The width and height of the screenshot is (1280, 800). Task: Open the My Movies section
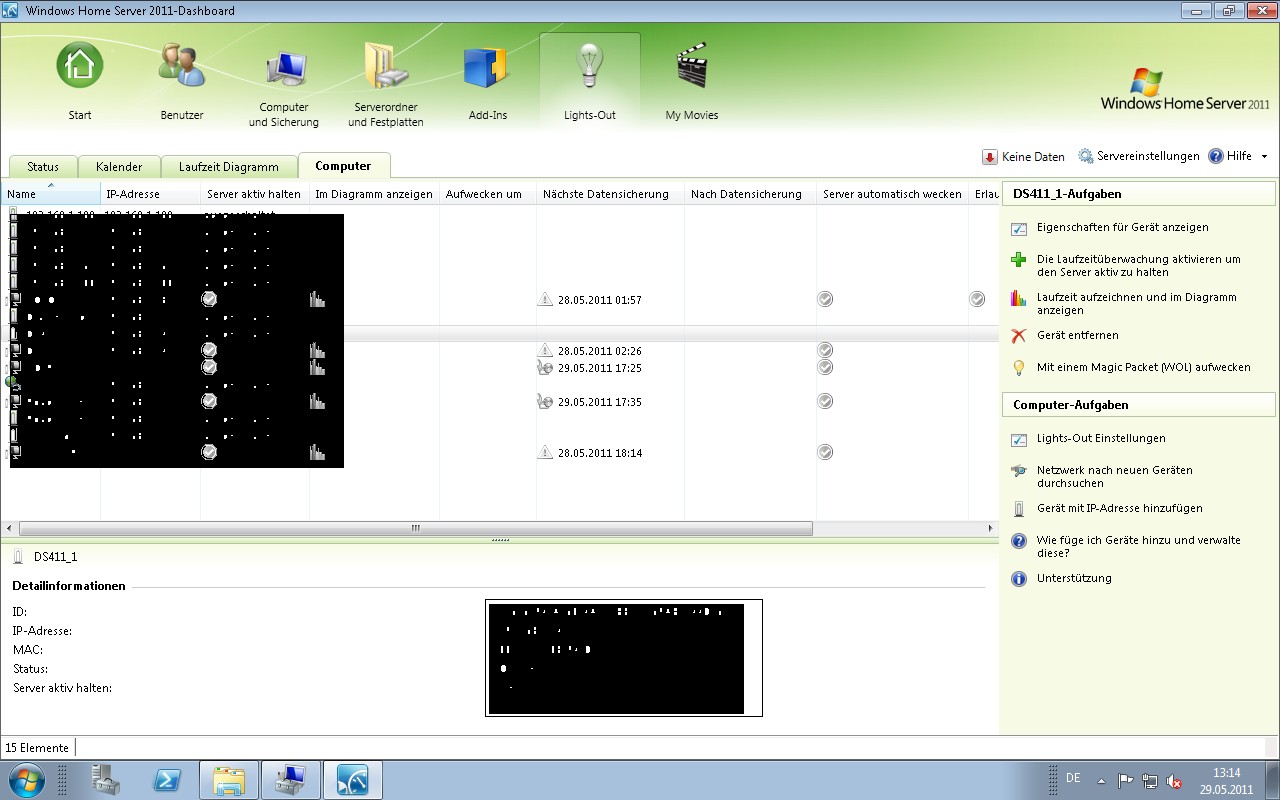click(x=692, y=82)
